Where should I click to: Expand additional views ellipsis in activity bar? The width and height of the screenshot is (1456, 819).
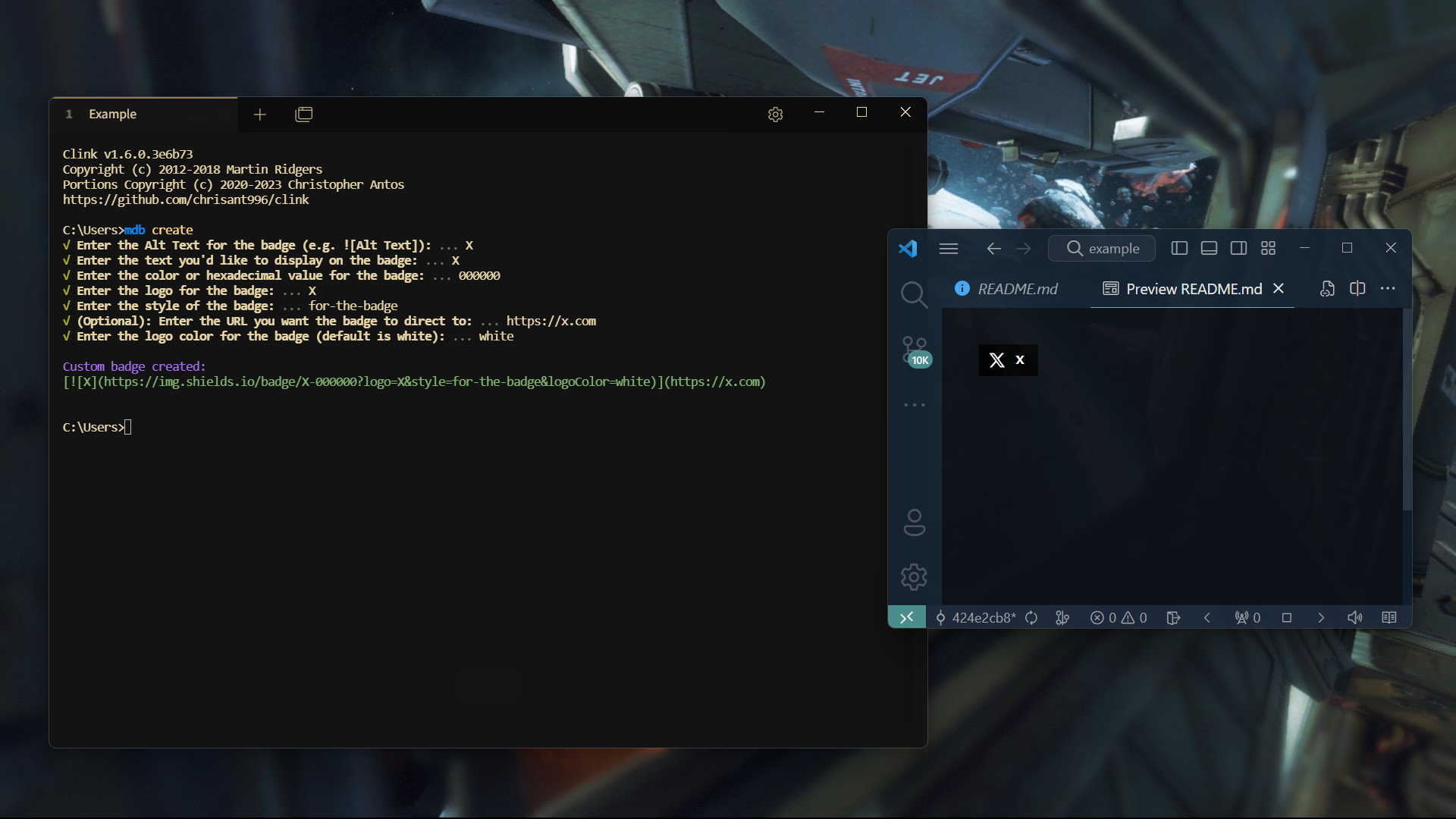[915, 405]
